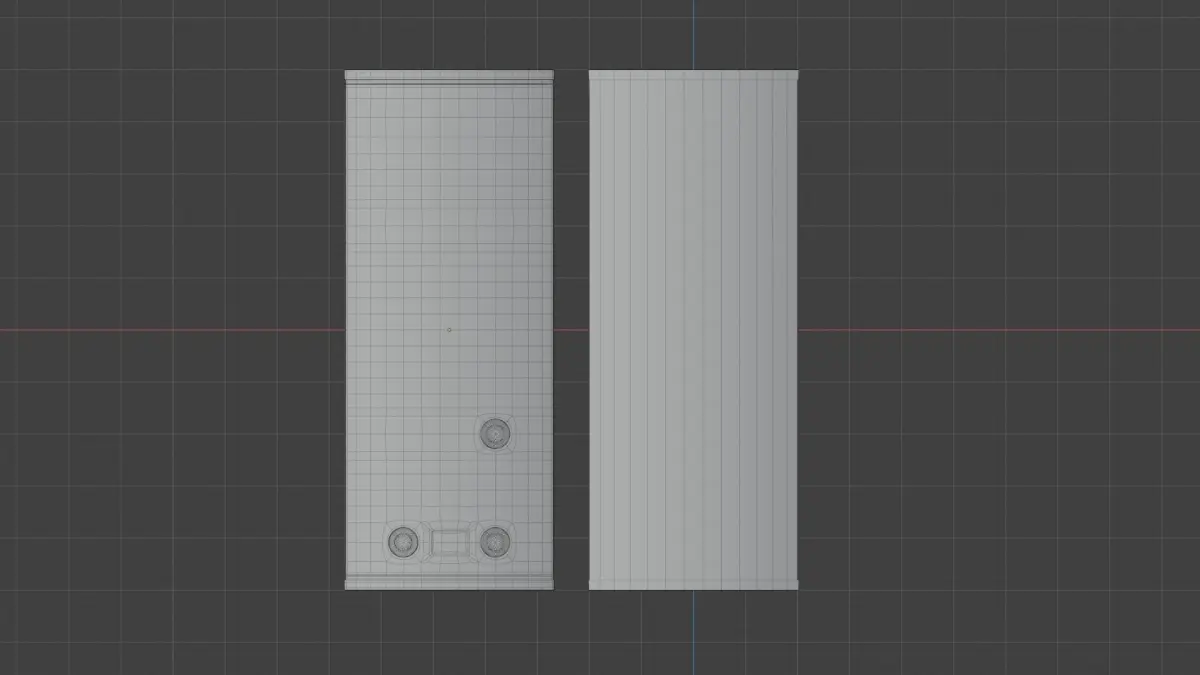Select the left gridded wireframe model

coord(449,330)
